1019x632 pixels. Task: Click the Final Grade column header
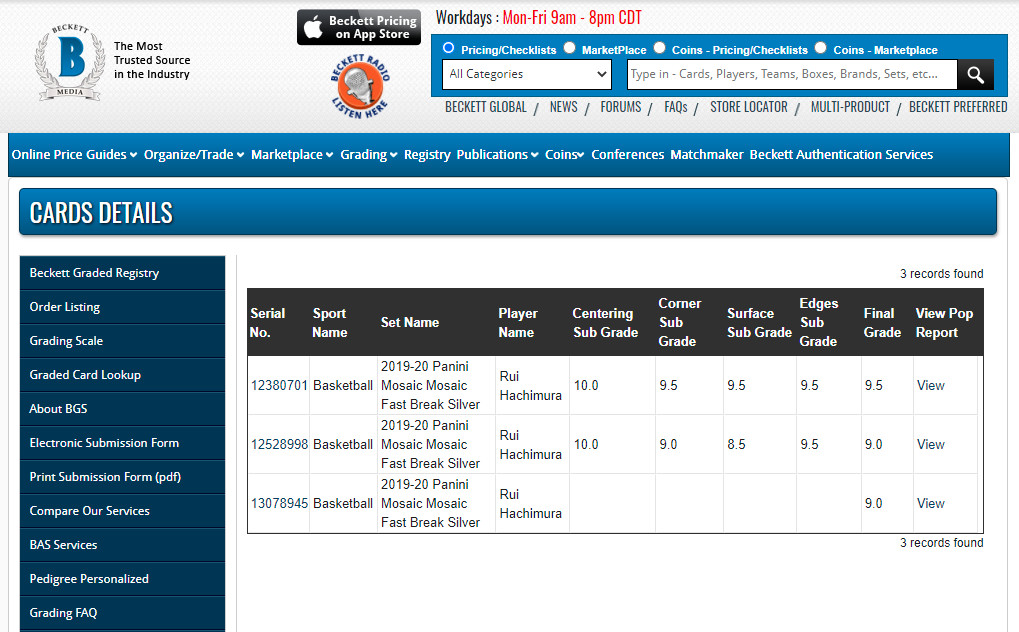pyautogui.click(x=882, y=323)
